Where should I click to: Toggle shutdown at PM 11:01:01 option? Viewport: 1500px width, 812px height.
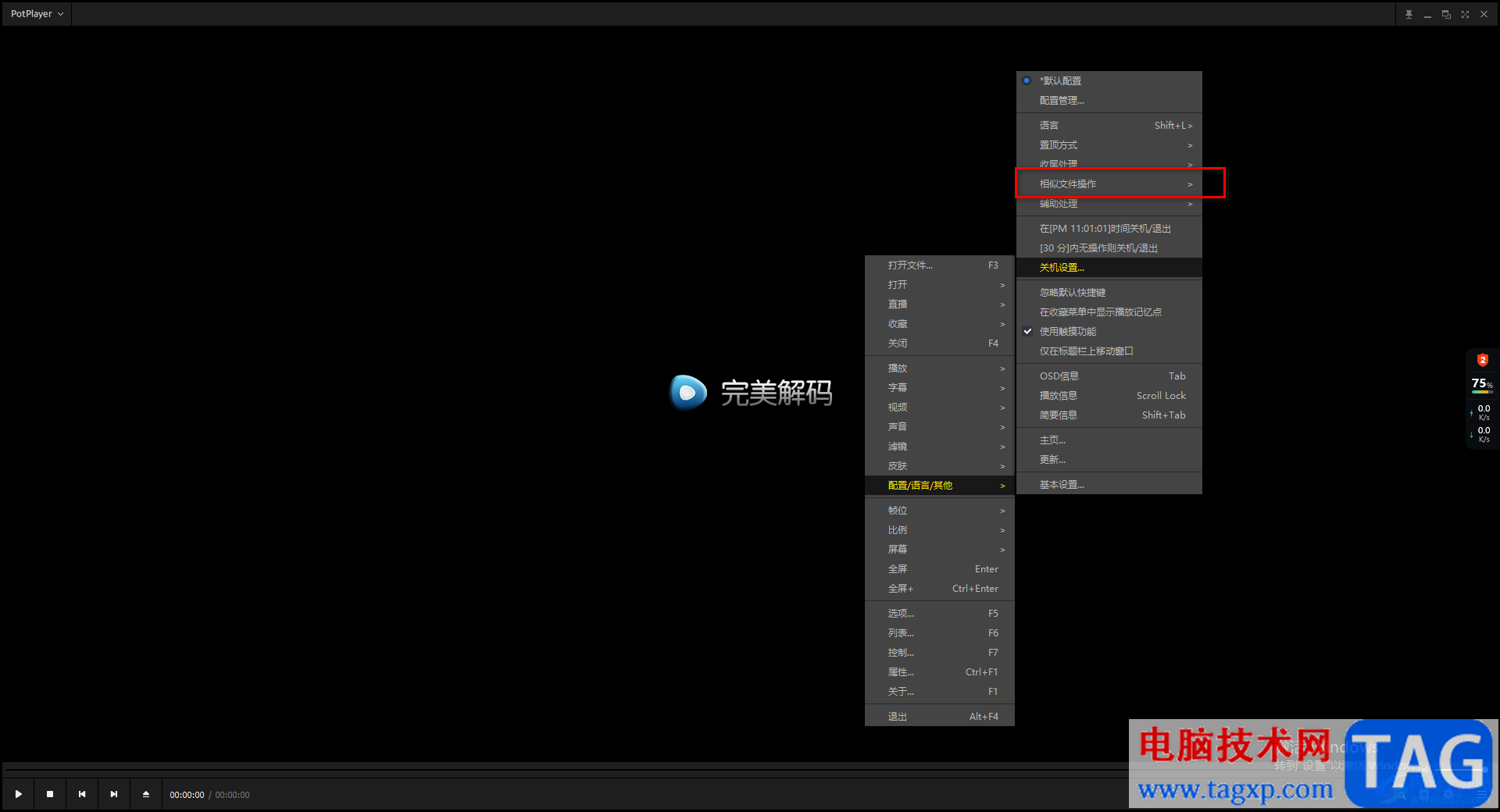pyautogui.click(x=1109, y=229)
